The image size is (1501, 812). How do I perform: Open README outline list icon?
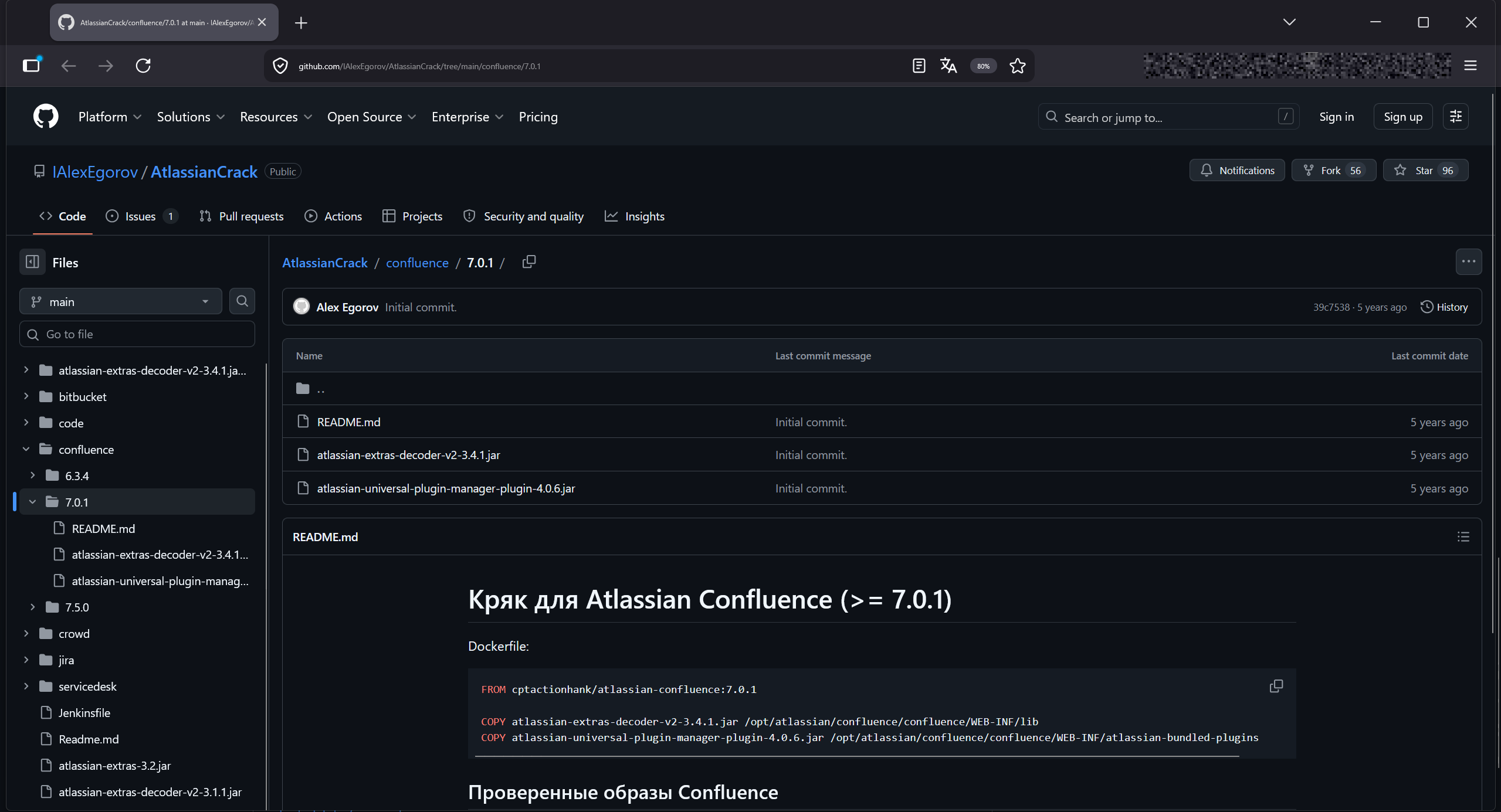tap(1463, 536)
